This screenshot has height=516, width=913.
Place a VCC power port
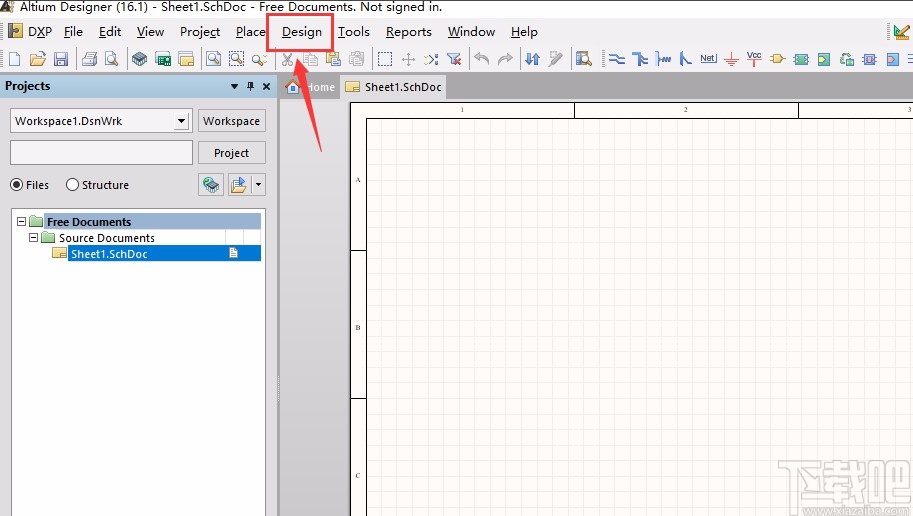pyautogui.click(x=754, y=58)
